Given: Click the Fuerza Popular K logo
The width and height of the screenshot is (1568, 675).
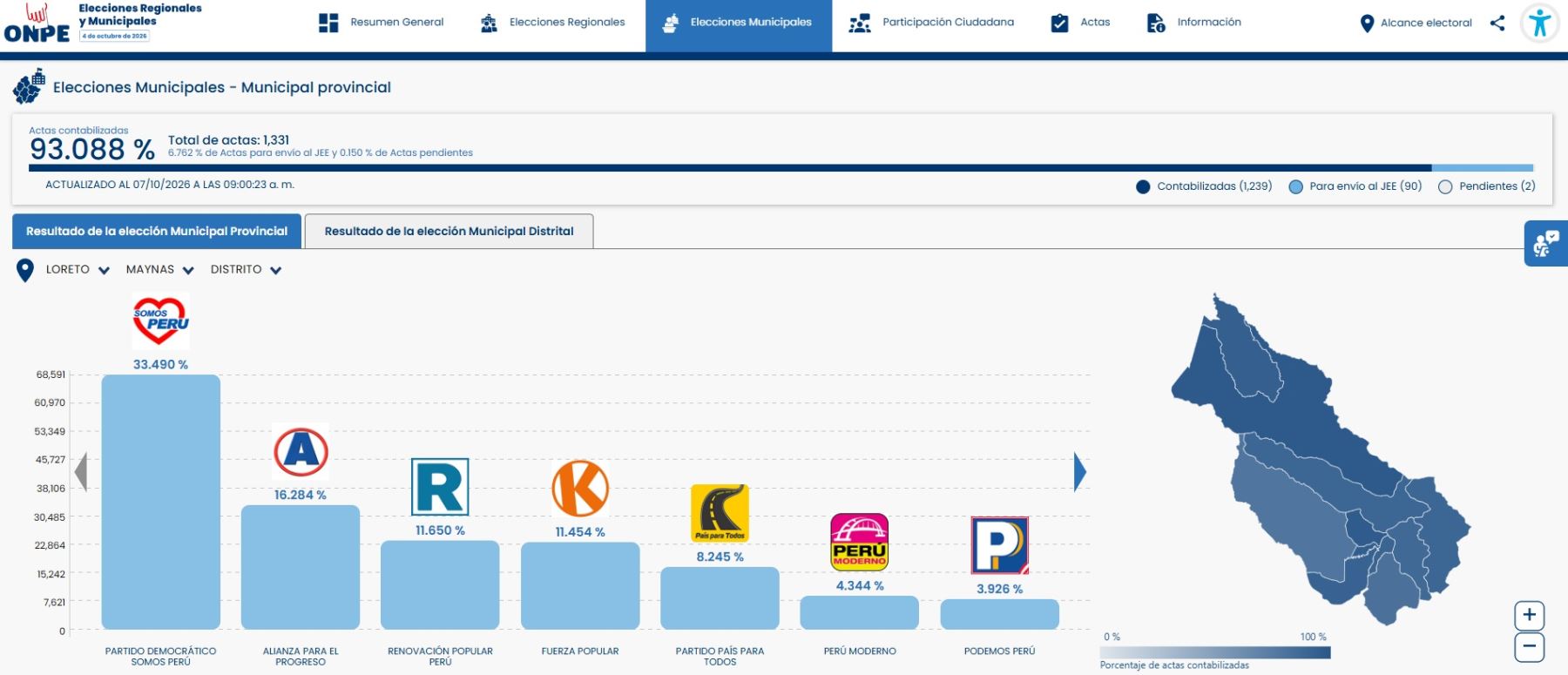Looking at the screenshot, I should pos(580,489).
